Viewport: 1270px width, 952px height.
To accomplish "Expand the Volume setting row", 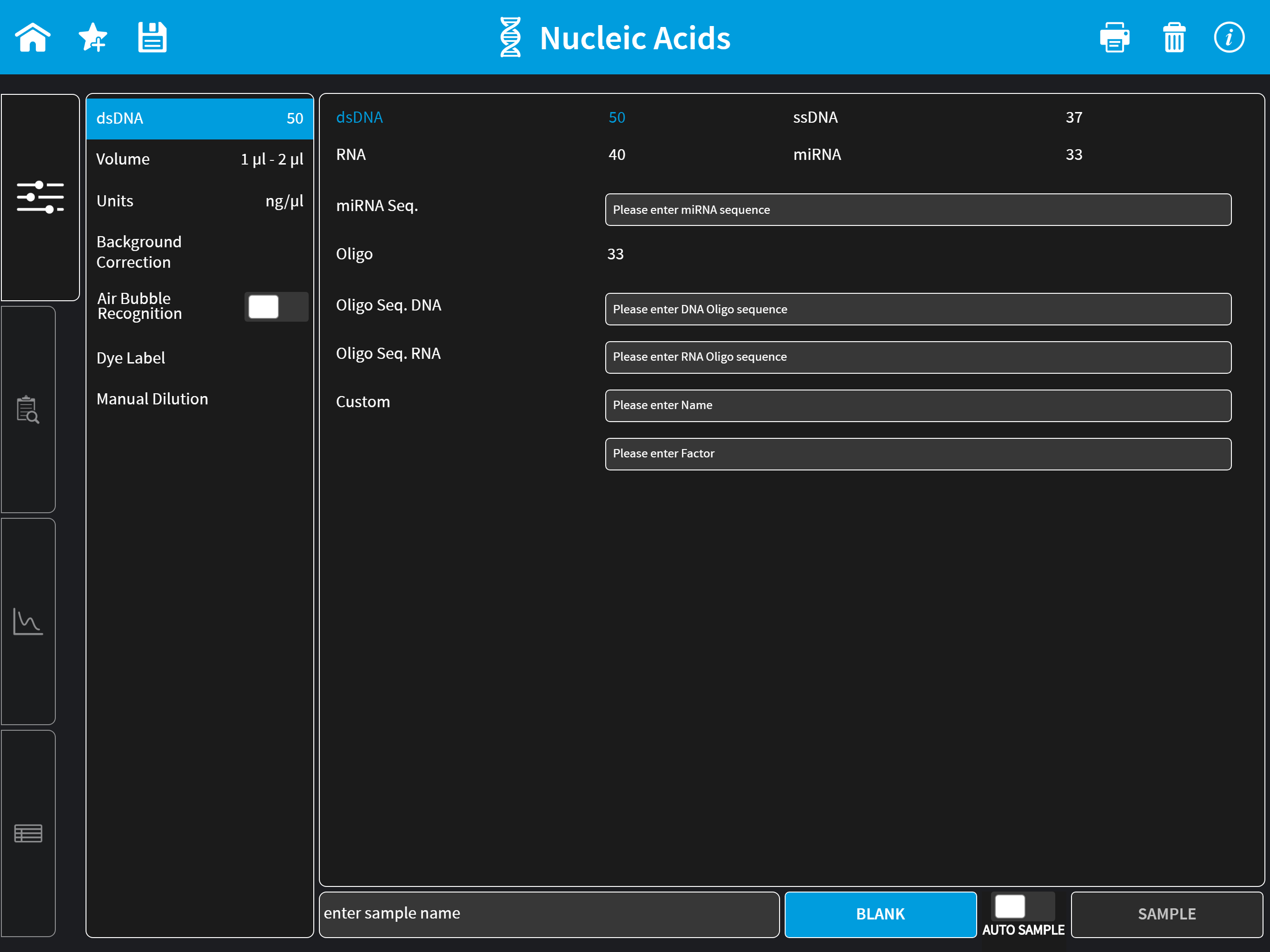I will click(200, 159).
